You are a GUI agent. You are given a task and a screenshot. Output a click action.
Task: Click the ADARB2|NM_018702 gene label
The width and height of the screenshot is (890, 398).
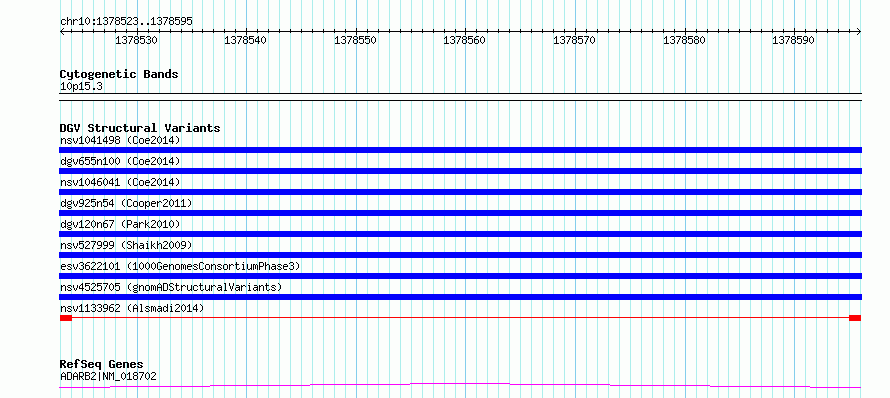tap(108, 376)
